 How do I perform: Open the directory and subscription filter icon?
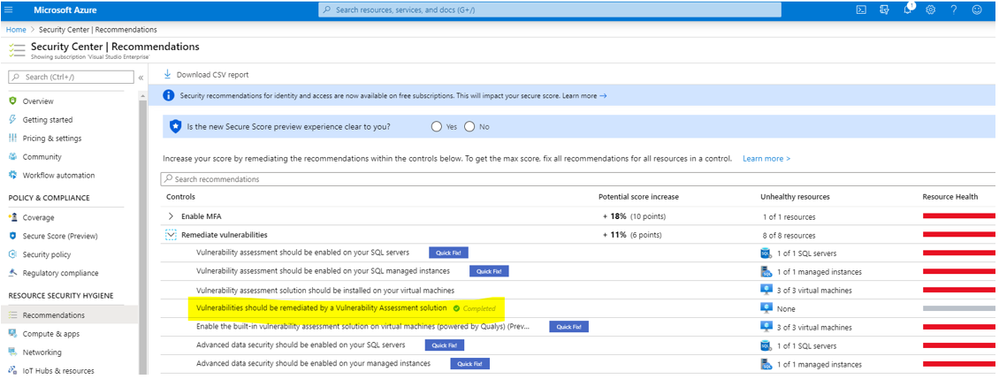point(884,10)
